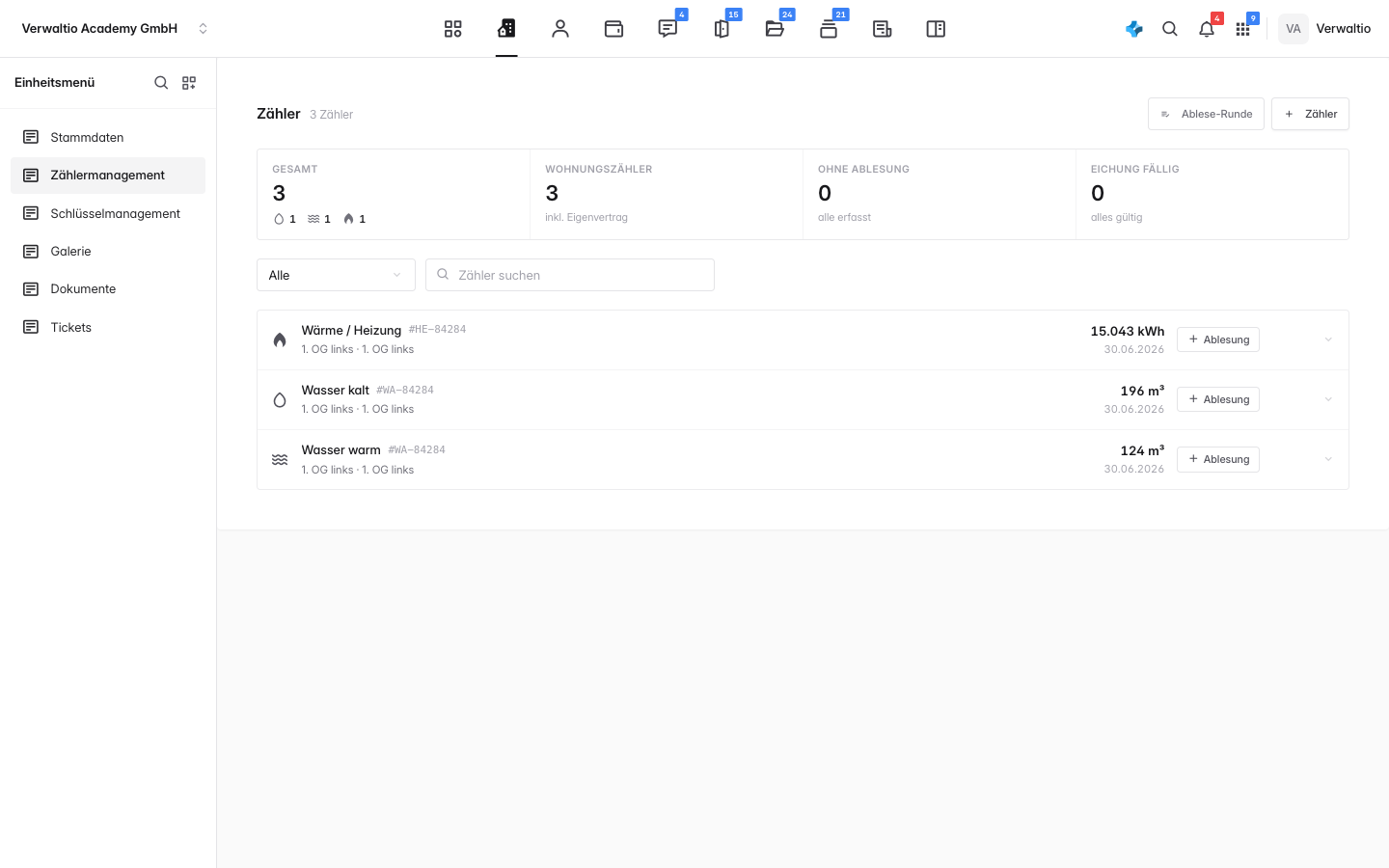Screen dimensions: 1389x868
Task: Open the Alle filter dropdown
Action: (336, 275)
